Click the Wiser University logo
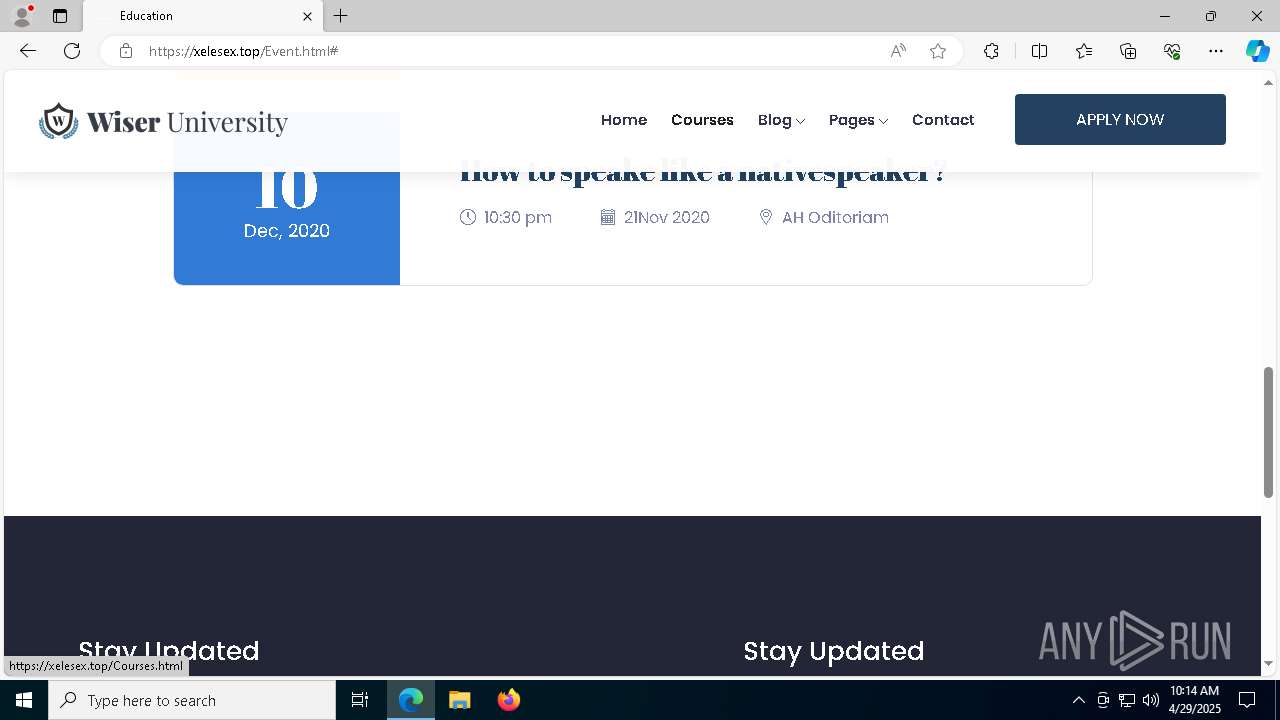Image resolution: width=1280 pixels, height=720 pixels. tap(163, 121)
